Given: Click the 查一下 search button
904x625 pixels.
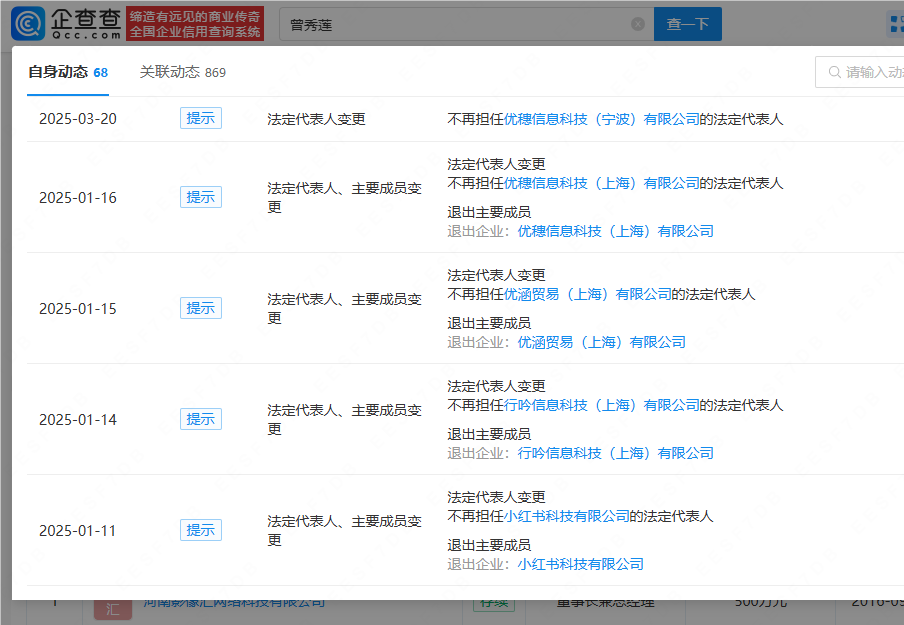Looking at the screenshot, I should click(687, 24).
